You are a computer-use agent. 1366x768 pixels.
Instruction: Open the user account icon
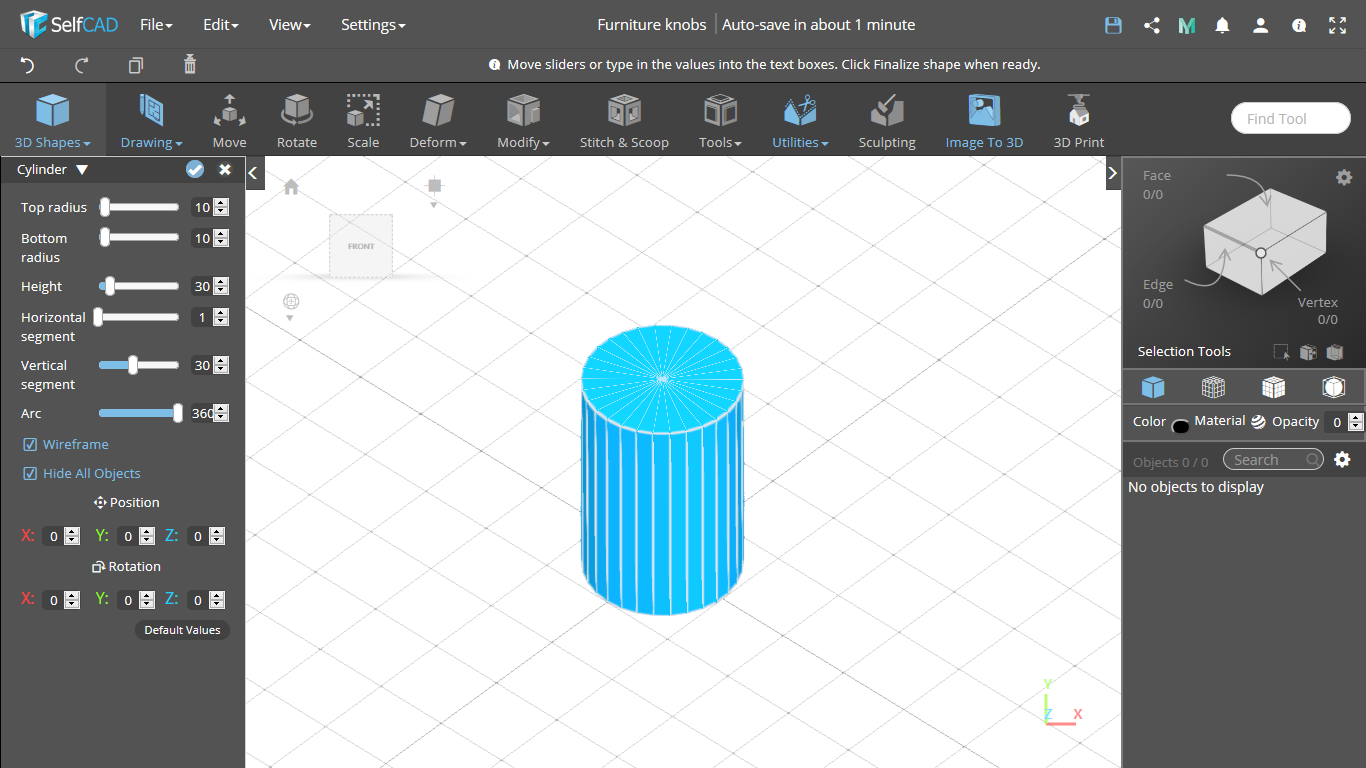1261,26
